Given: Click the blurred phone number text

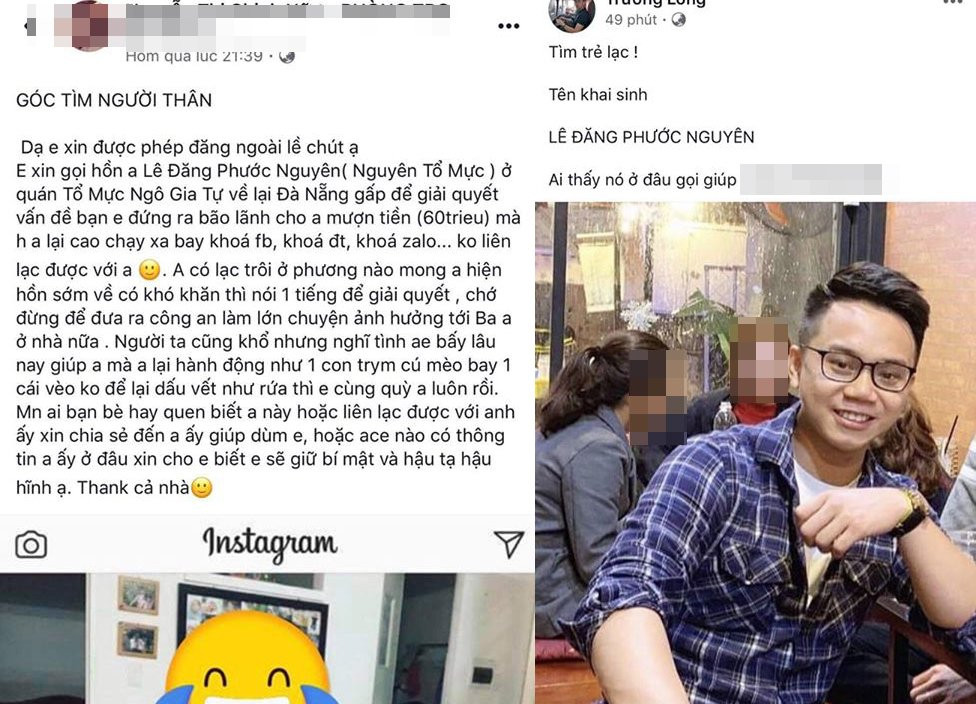Looking at the screenshot, I should 810,179.
